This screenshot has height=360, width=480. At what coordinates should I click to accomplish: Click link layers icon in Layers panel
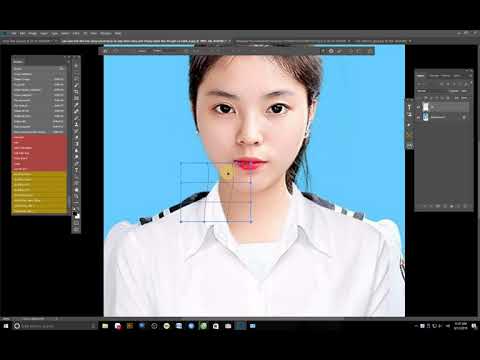pos(425,206)
